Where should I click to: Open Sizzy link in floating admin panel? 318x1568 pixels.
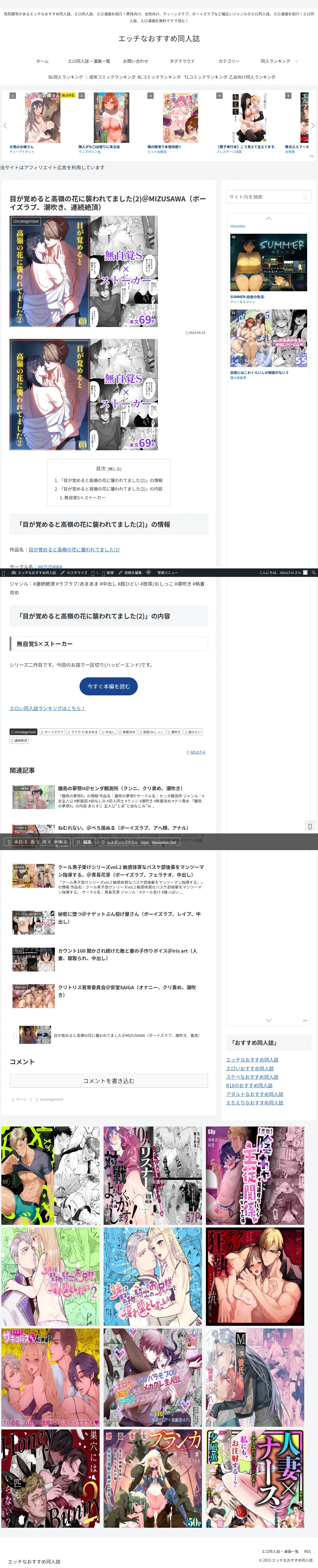tap(145, 842)
